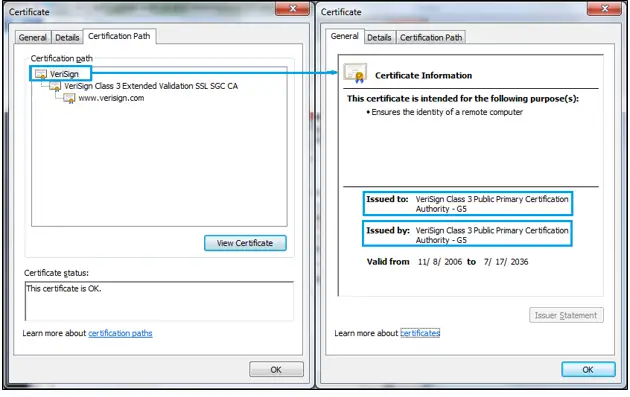
Task: Click the valid from date 11/8/2006
Action: (x=440, y=262)
